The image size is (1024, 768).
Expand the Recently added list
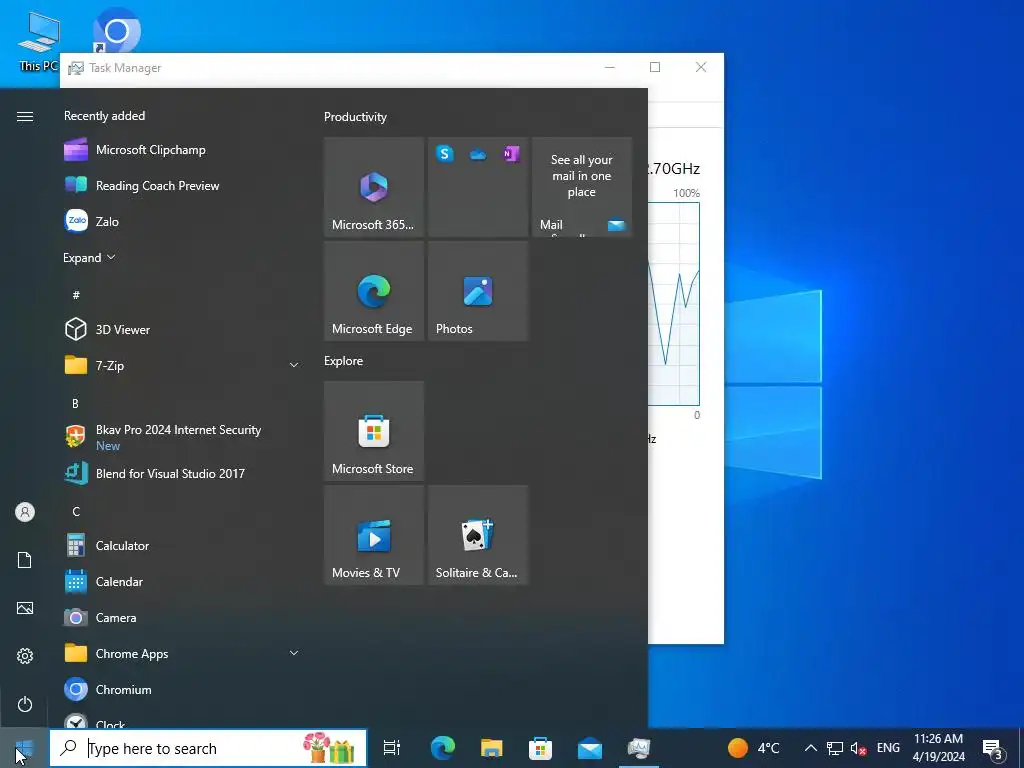(89, 258)
